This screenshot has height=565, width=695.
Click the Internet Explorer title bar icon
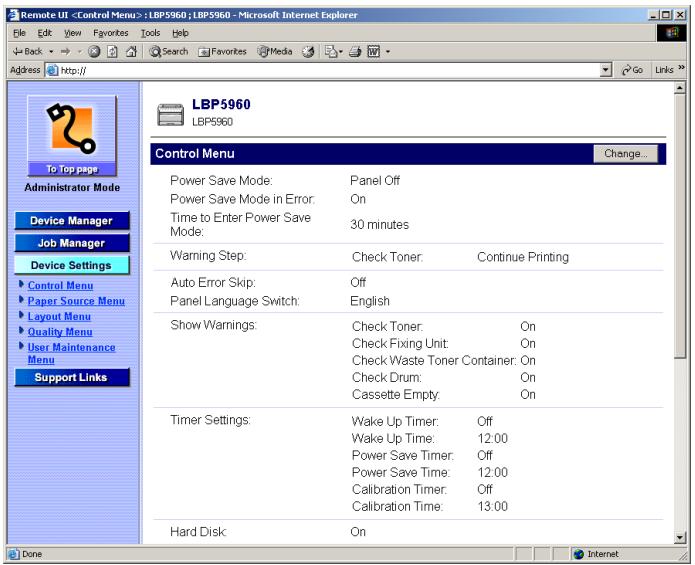tap(13, 15)
